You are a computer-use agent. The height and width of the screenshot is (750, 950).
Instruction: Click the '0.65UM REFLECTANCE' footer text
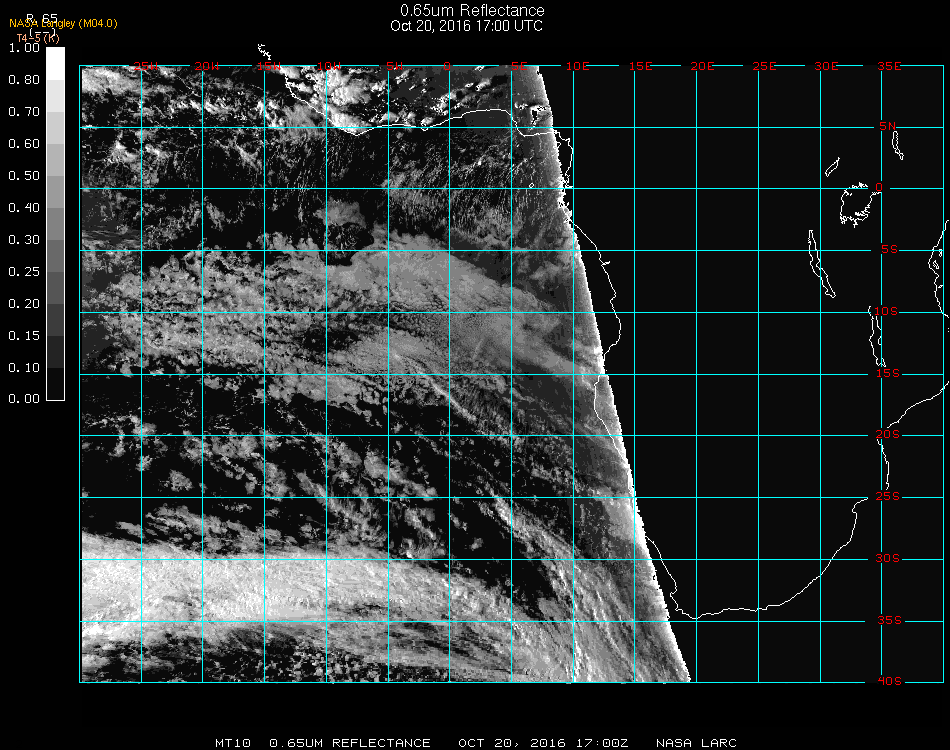tap(350, 743)
